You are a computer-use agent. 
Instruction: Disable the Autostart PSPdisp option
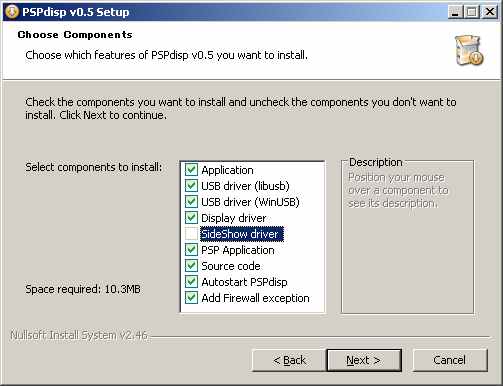coord(191,282)
